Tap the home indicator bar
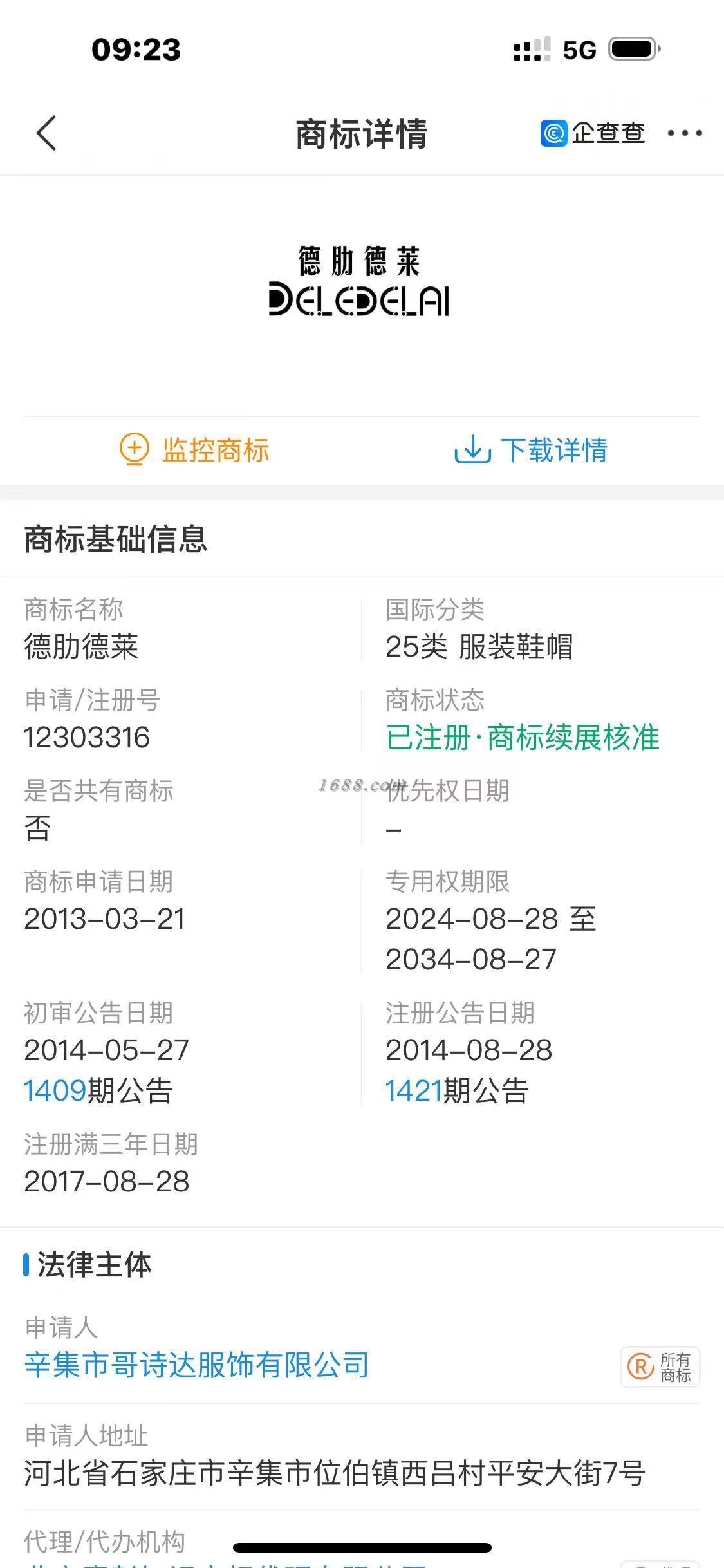The height and width of the screenshot is (1568, 724). [362, 1547]
